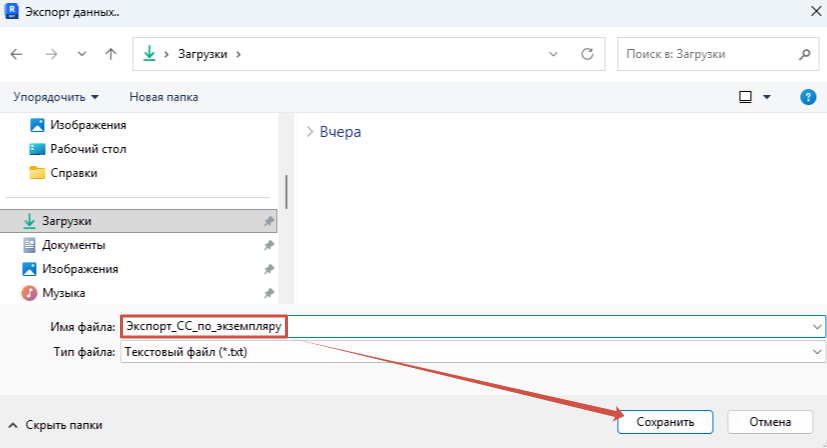This screenshot has height=448, width=827.
Task: Select Музыка folder in sidebar
Action: pos(63,293)
